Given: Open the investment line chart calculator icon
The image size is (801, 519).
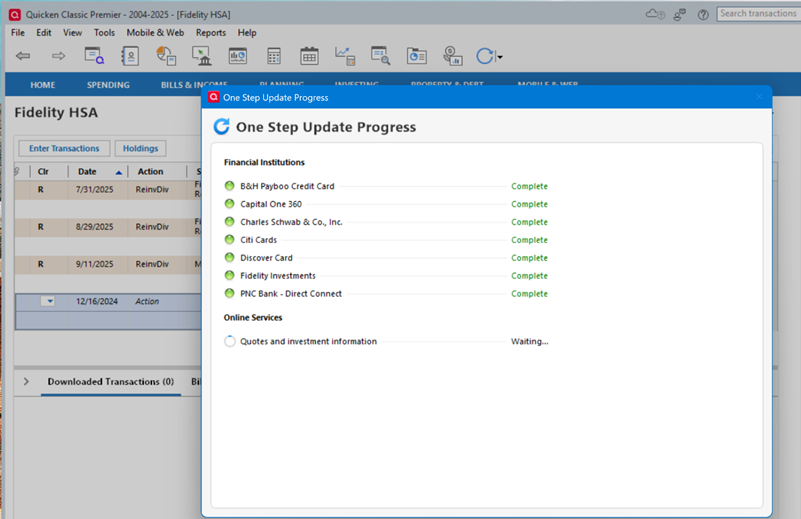Looking at the screenshot, I should [345, 56].
